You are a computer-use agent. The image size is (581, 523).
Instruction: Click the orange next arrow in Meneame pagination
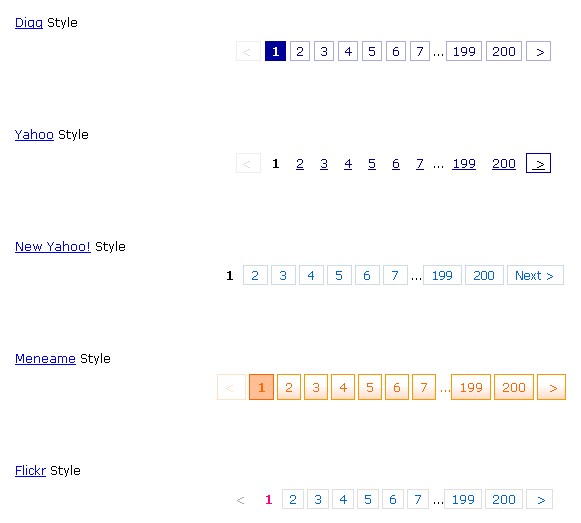[x=551, y=387]
